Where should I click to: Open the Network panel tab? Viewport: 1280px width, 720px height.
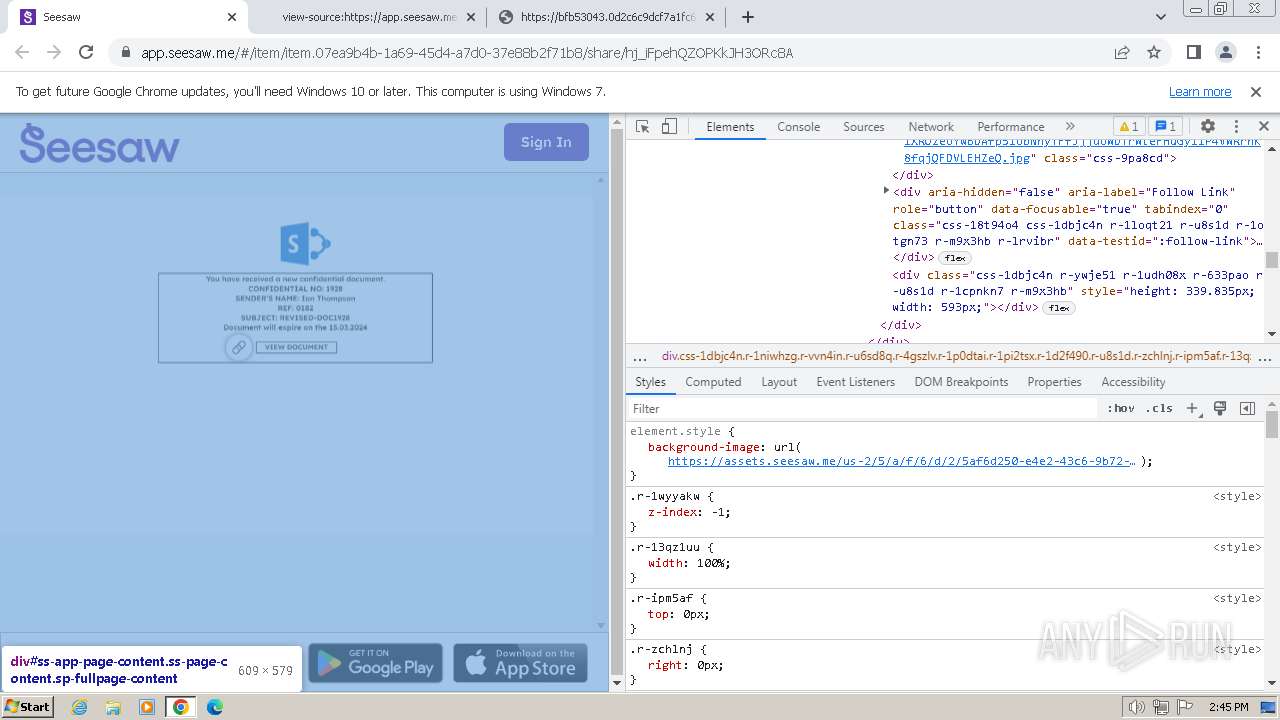[931, 127]
